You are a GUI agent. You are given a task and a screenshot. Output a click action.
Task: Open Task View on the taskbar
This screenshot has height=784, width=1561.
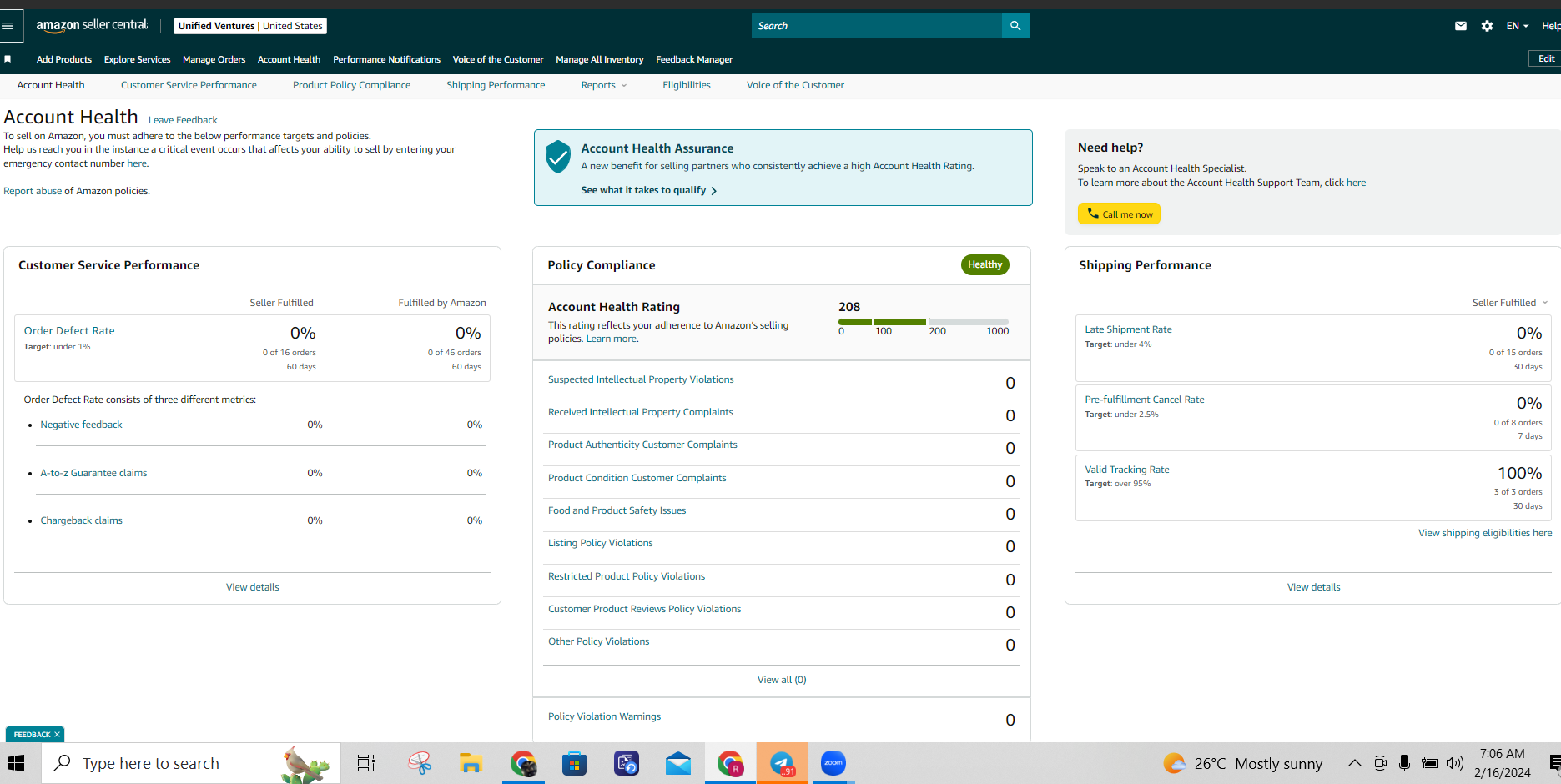(366, 763)
